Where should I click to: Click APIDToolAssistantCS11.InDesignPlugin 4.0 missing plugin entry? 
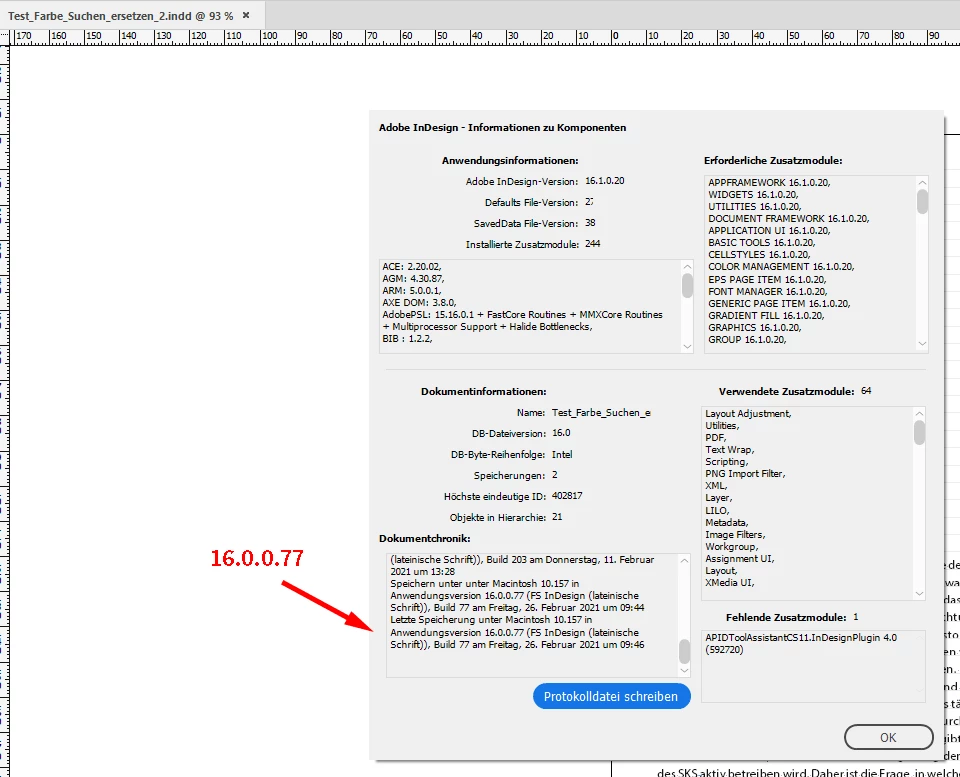(801, 644)
